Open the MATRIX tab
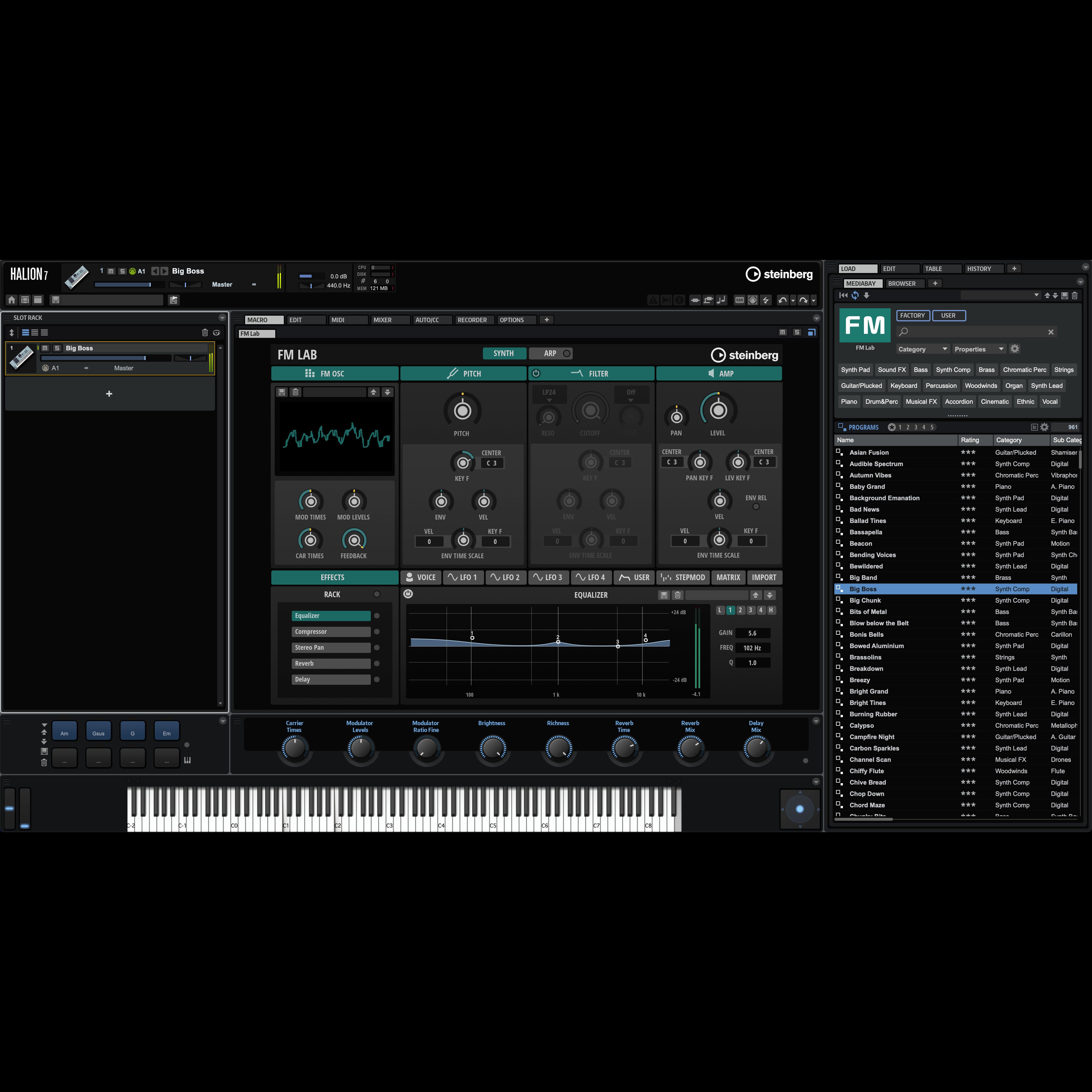The height and width of the screenshot is (1092, 1092). pyautogui.click(x=728, y=578)
